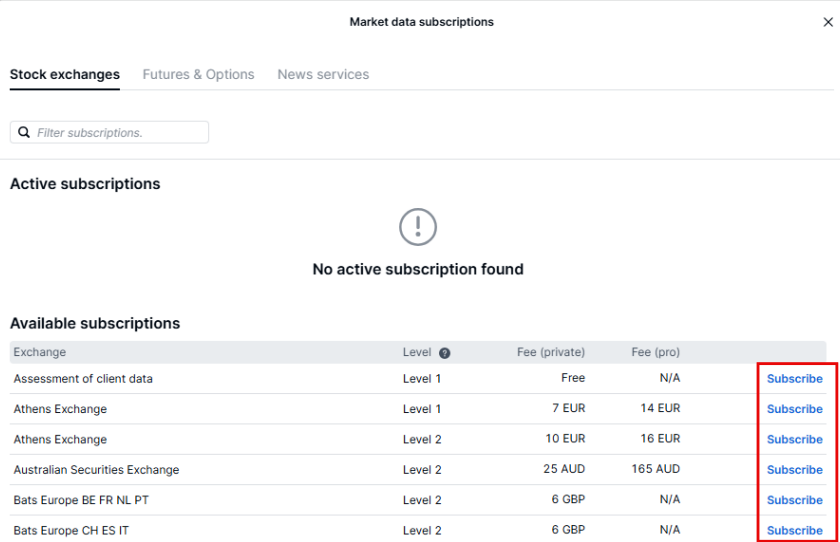Subscribe to Assessment of client data

[x=794, y=379]
